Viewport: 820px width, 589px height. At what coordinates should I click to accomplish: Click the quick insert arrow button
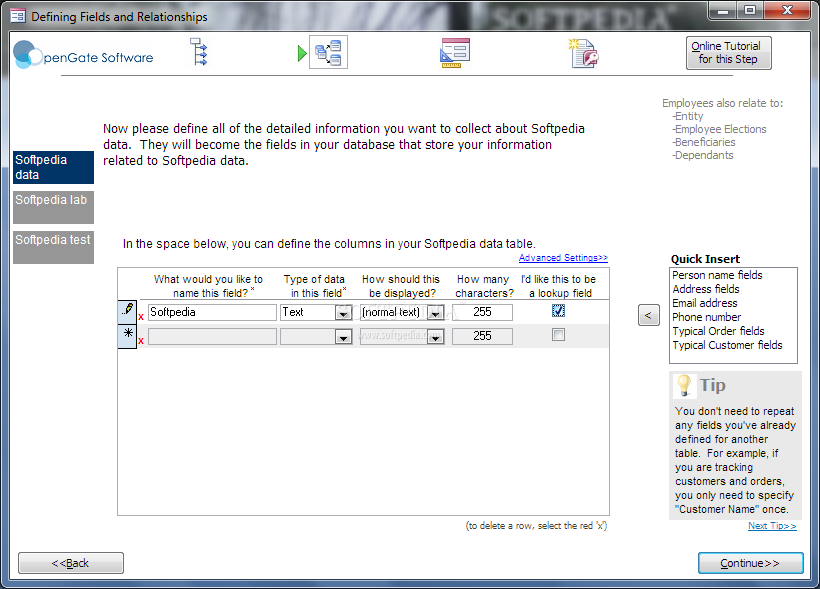[648, 315]
